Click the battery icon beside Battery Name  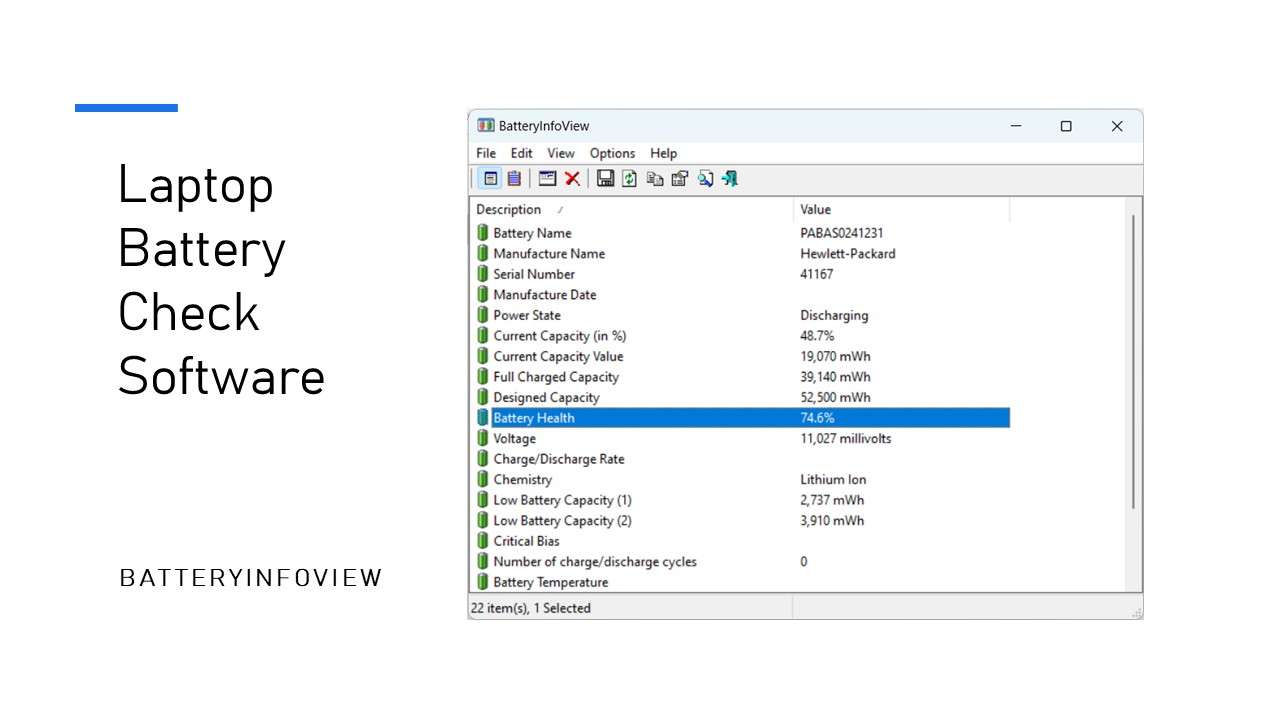click(483, 232)
